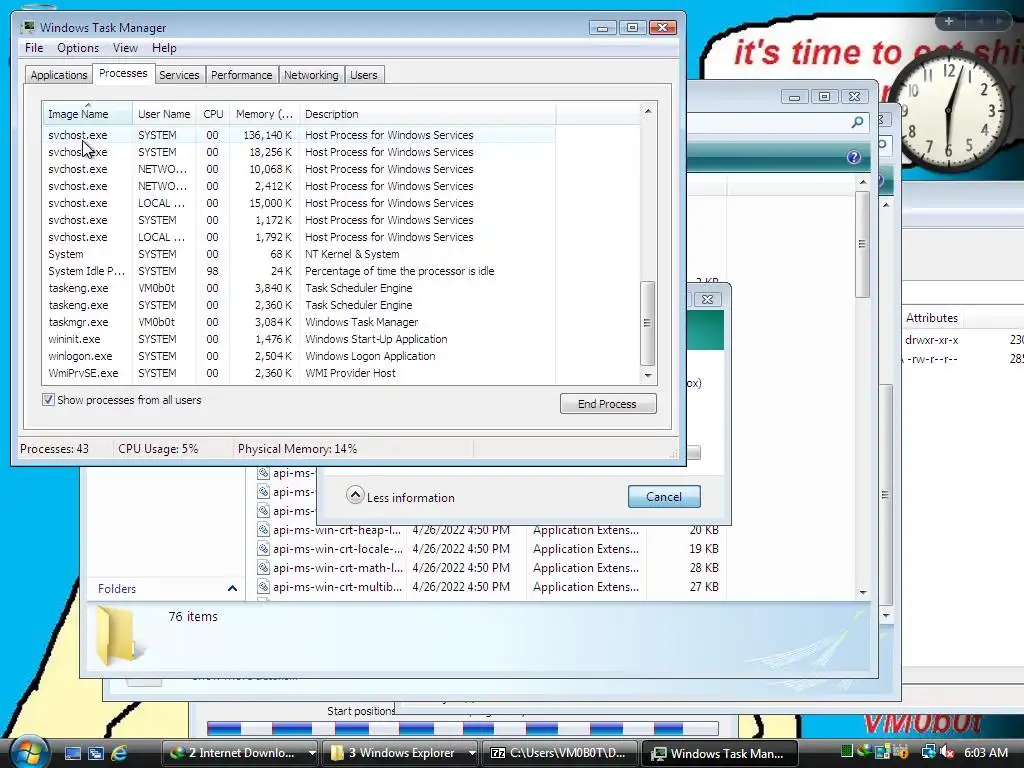Viewport: 1024px width, 768px height.
Task: Switch to the Applications tab
Action: [x=59, y=75]
